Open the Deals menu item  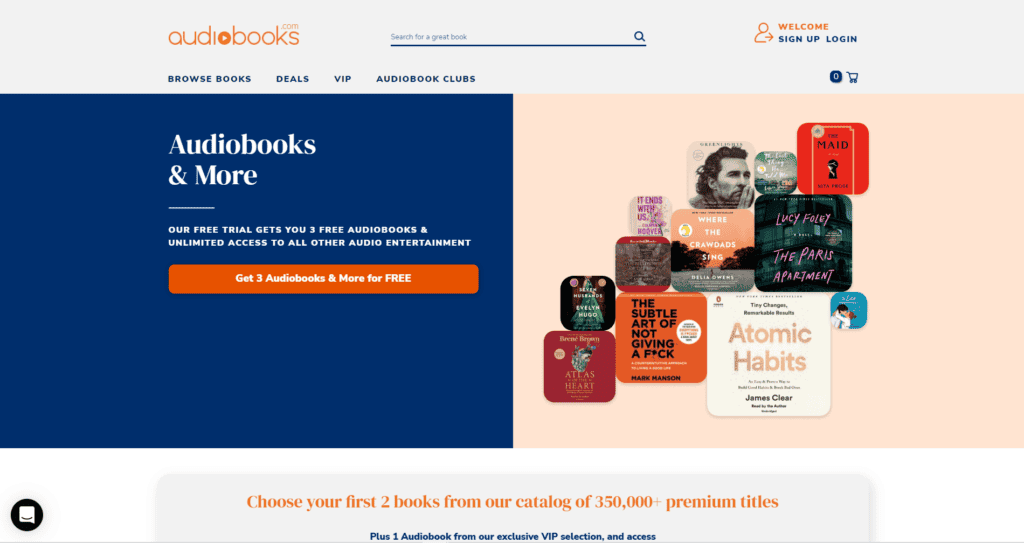click(x=293, y=79)
